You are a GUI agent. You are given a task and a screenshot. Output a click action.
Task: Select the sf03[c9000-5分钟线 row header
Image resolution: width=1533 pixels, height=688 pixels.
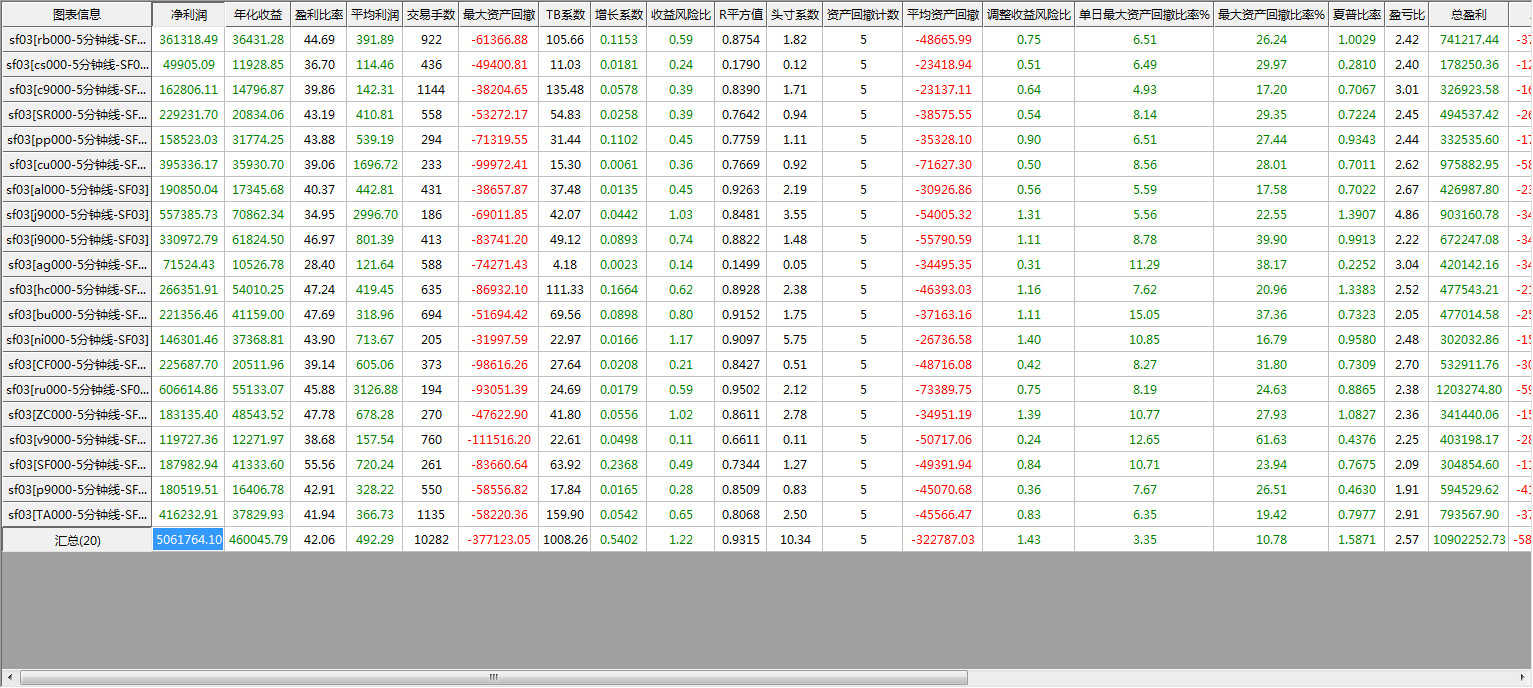(x=77, y=90)
